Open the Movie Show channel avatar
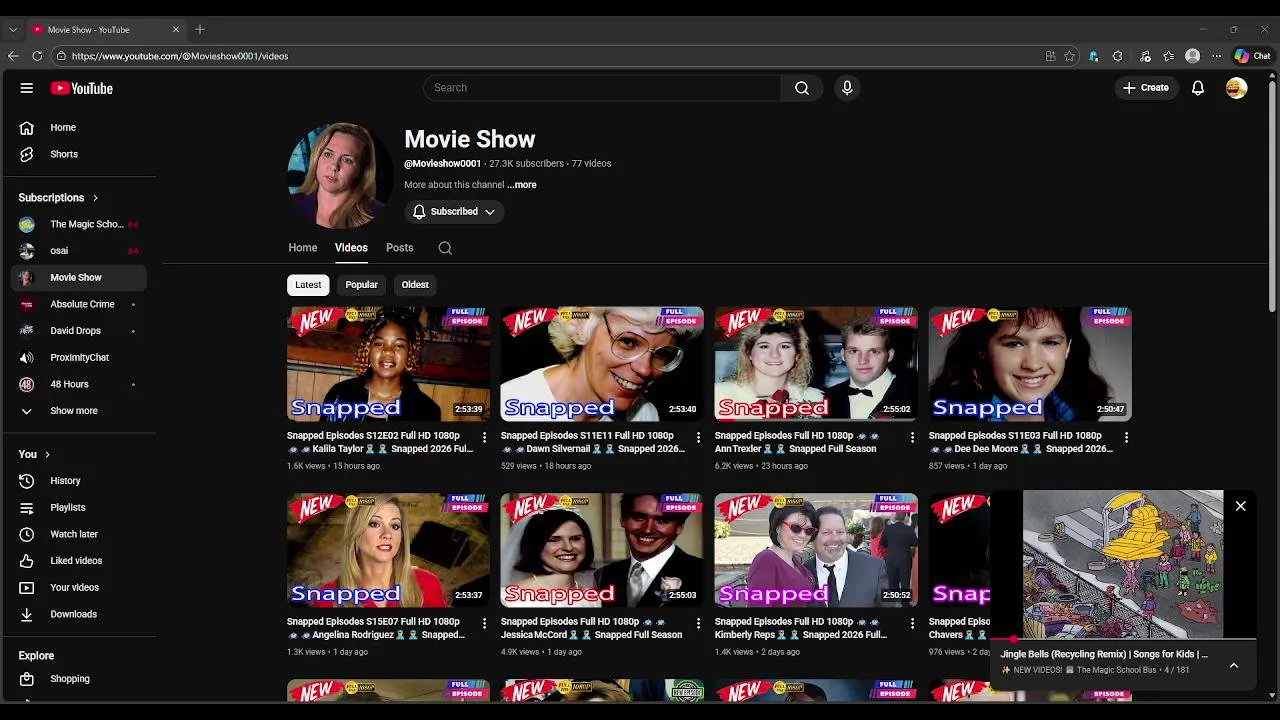 pos(338,176)
